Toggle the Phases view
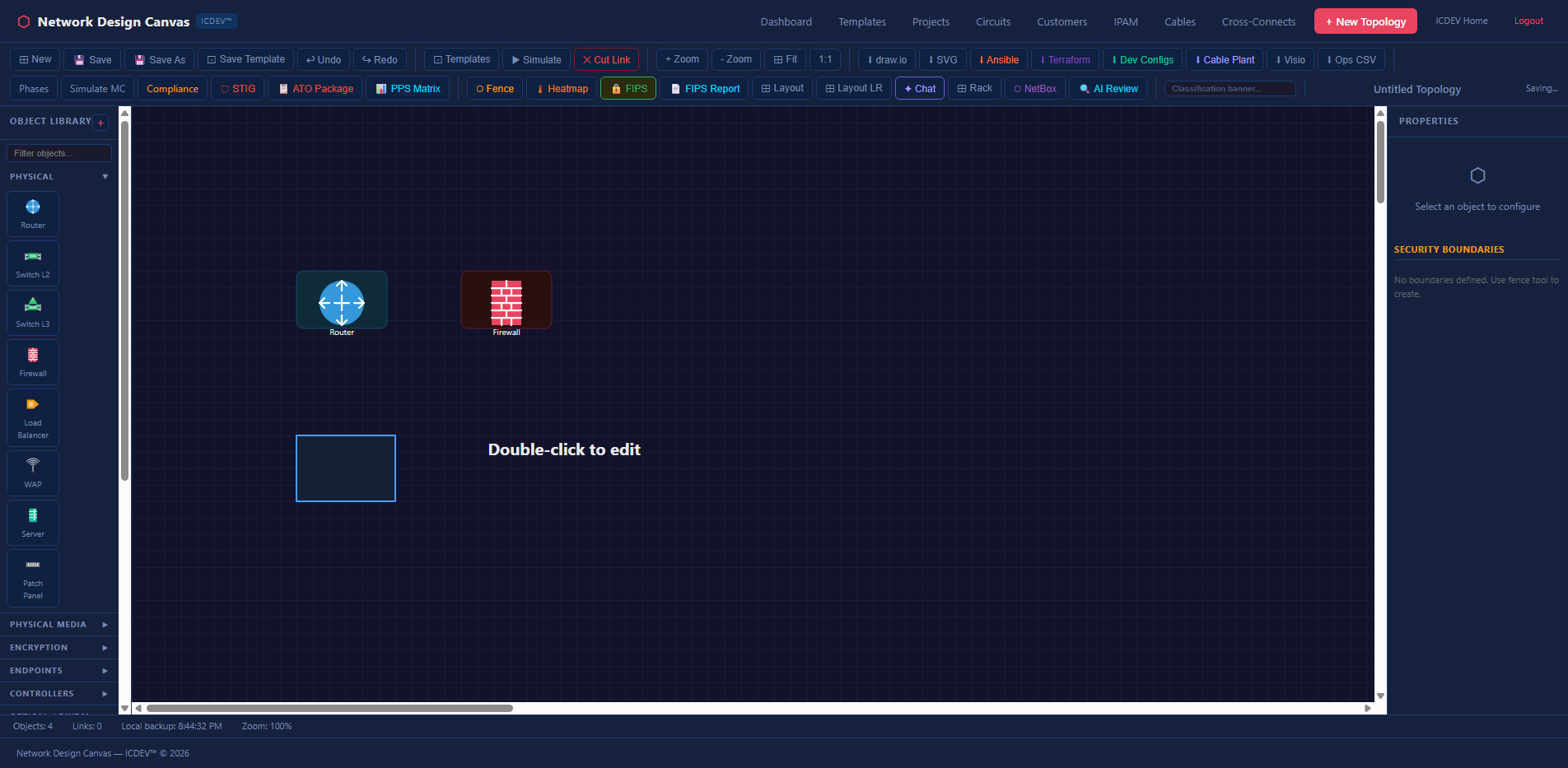1568x768 pixels. [x=34, y=89]
